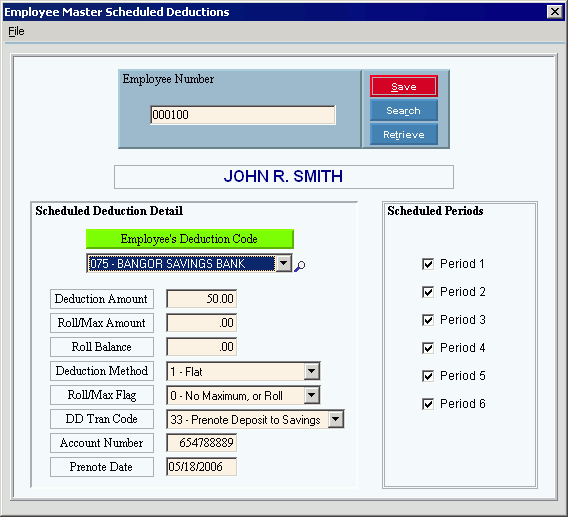Uncheck the Period 1 checkbox
This screenshot has height=517, width=568.
pyautogui.click(x=428, y=264)
